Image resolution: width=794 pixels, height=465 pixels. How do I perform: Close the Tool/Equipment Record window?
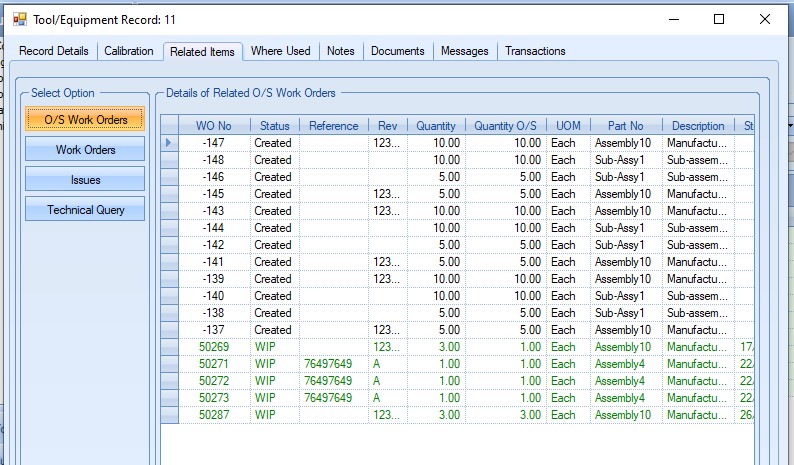(x=764, y=19)
